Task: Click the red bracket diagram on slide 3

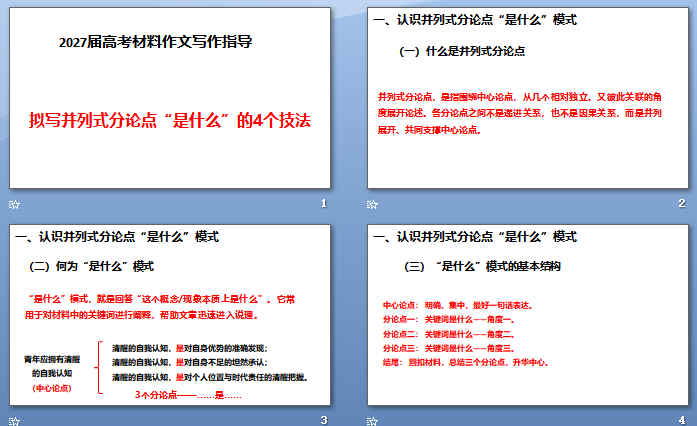Action: pyautogui.click(x=99, y=367)
